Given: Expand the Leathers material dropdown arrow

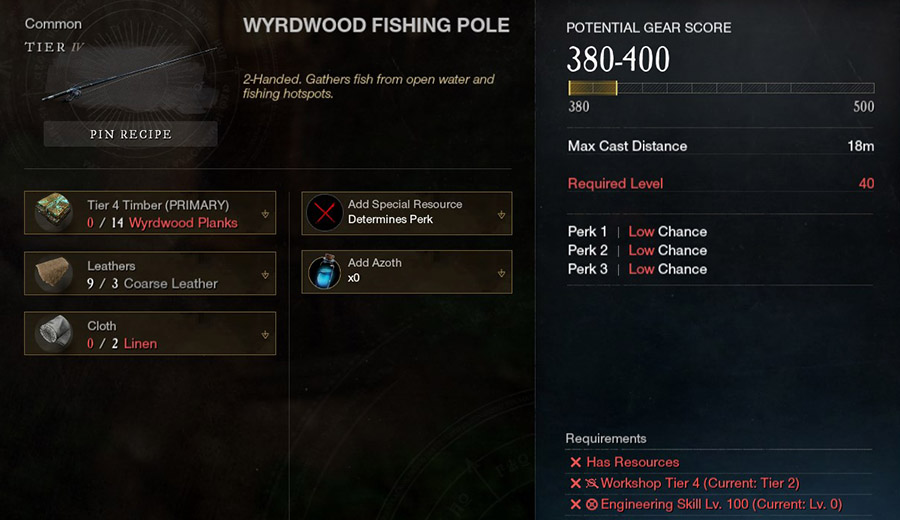Looking at the screenshot, I should click(265, 274).
